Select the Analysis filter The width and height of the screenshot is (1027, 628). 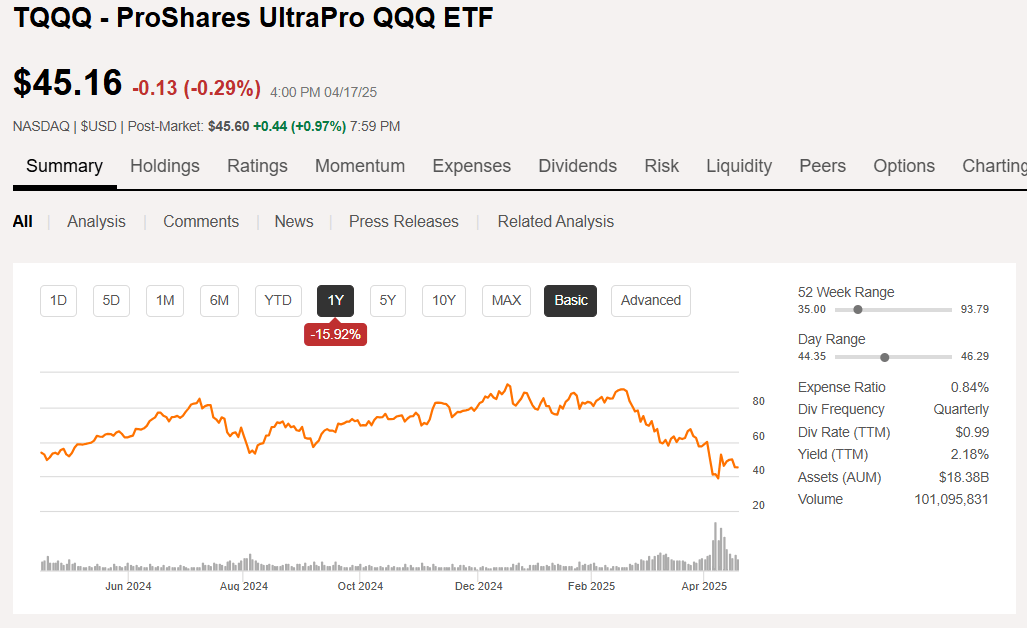[x=96, y=221]
